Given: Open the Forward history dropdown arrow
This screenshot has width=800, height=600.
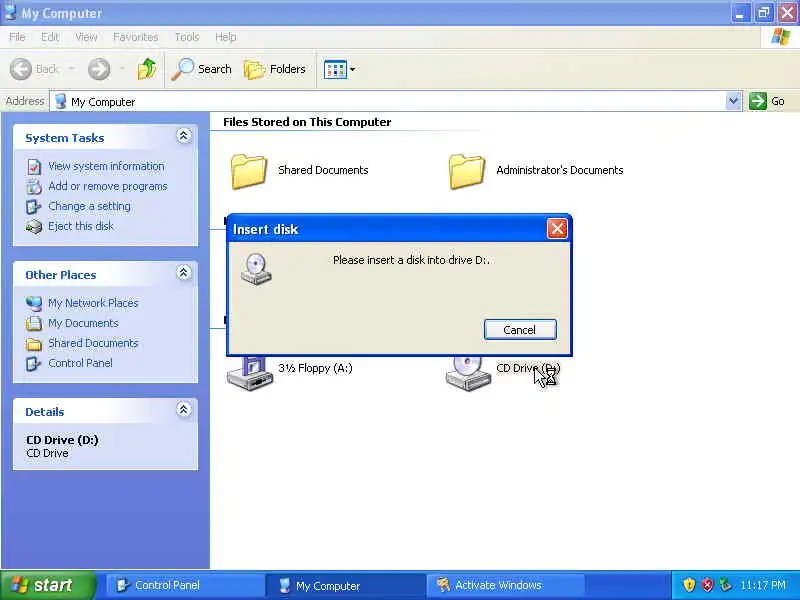Looking at the screenshot, I should click(x=122, y=69).
